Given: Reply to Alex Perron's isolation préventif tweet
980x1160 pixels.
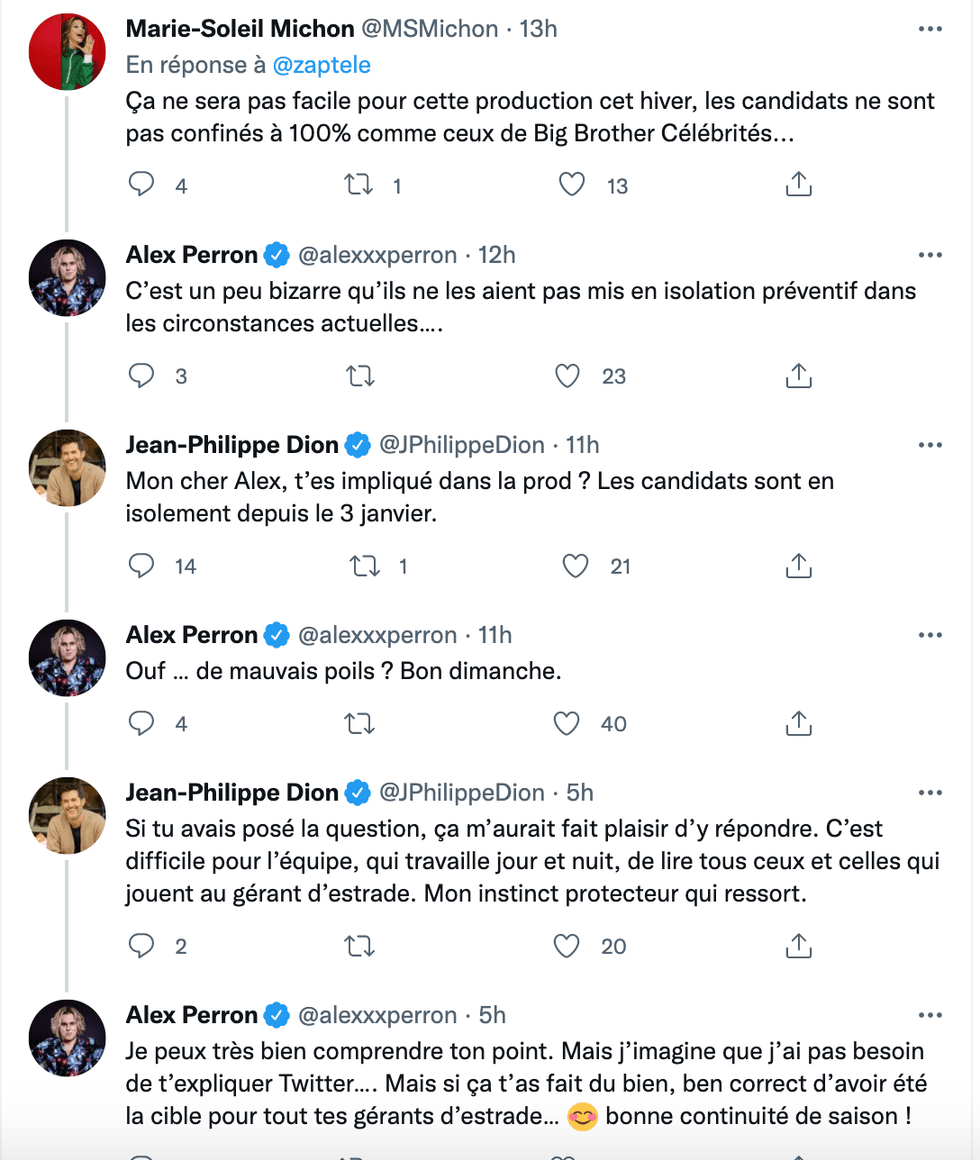Looking at the screenshot, I should pos(143,376).
